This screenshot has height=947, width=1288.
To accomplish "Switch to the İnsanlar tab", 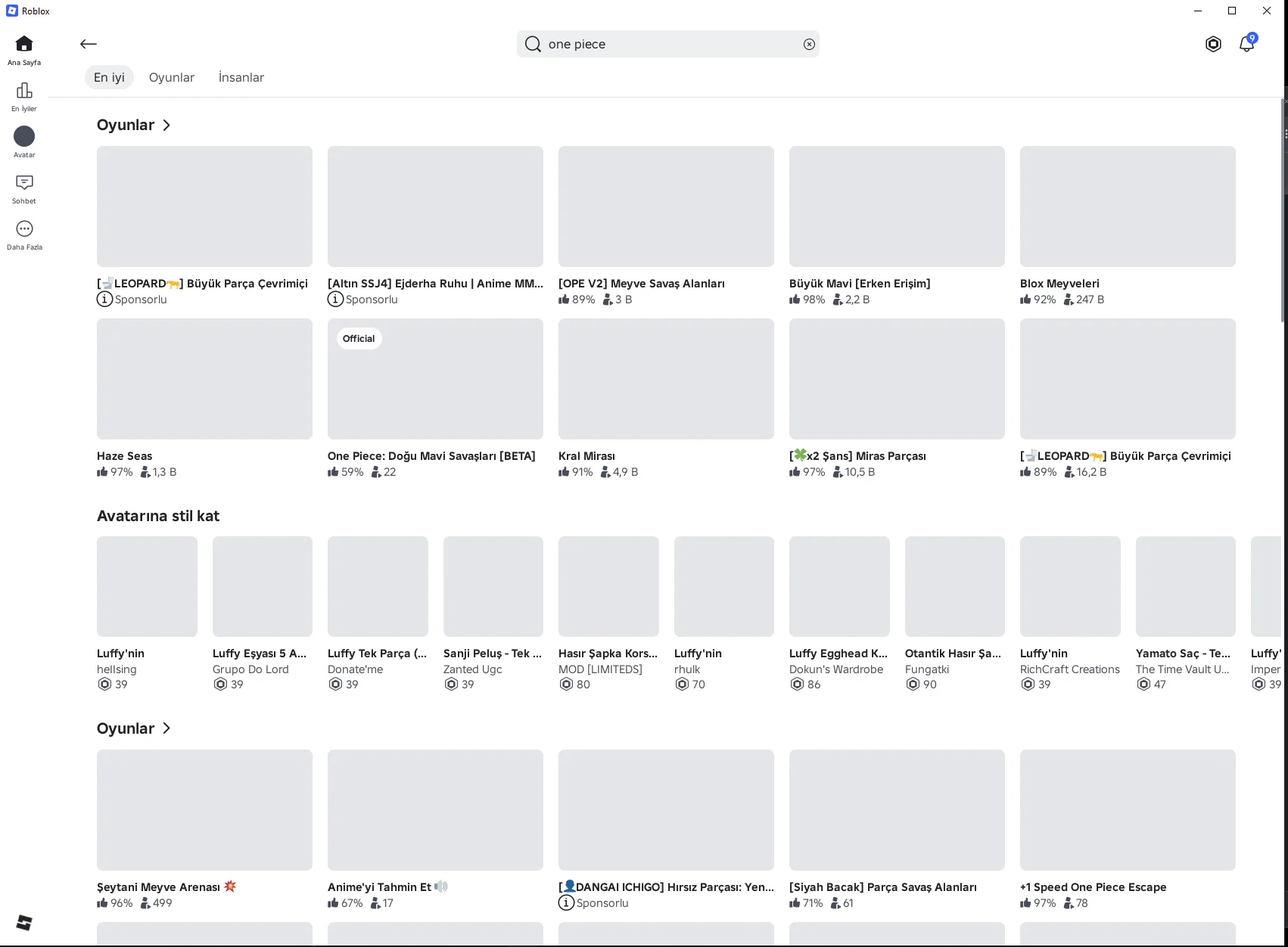I will point(241,77).
